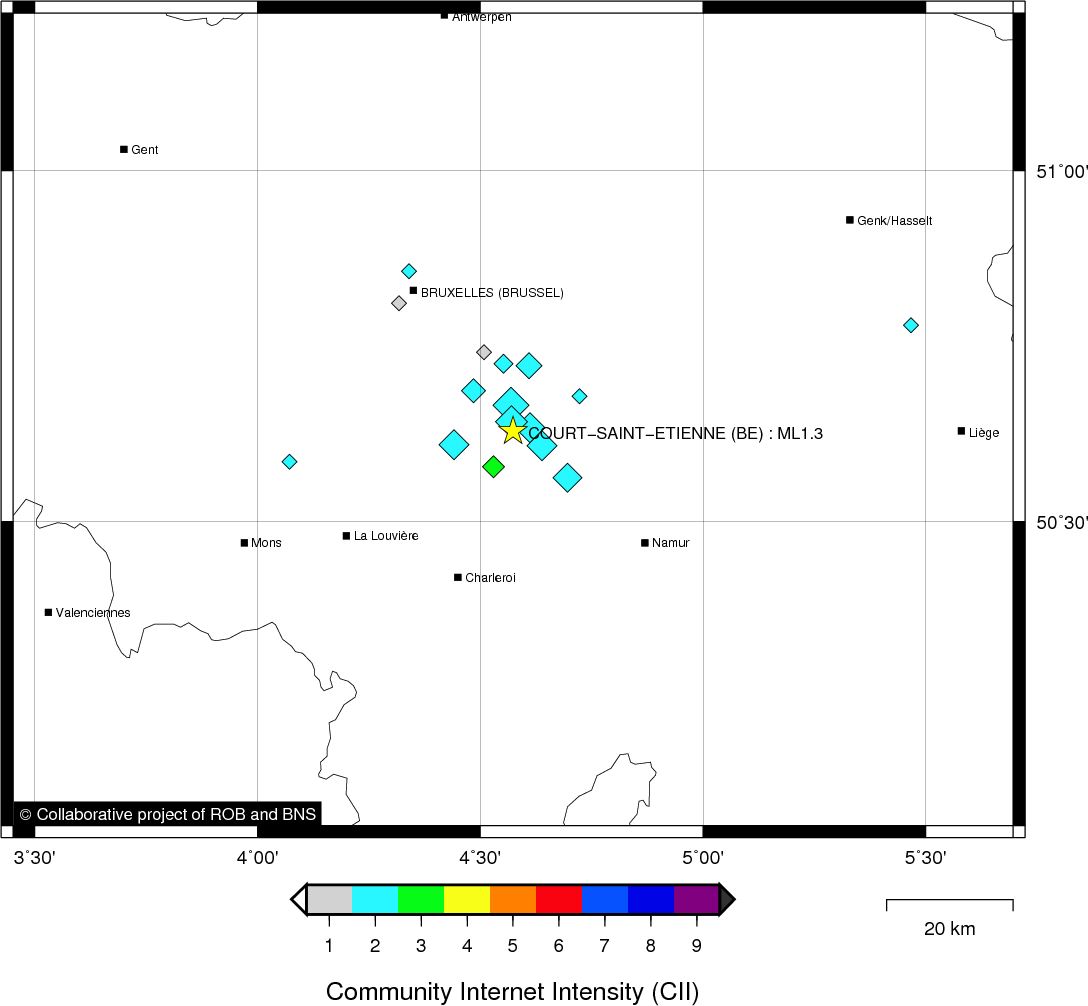Click the COURT-SAINT-ETIENNE ML1.3 label
The image size is (1088, 1006).
coord(676,433)
